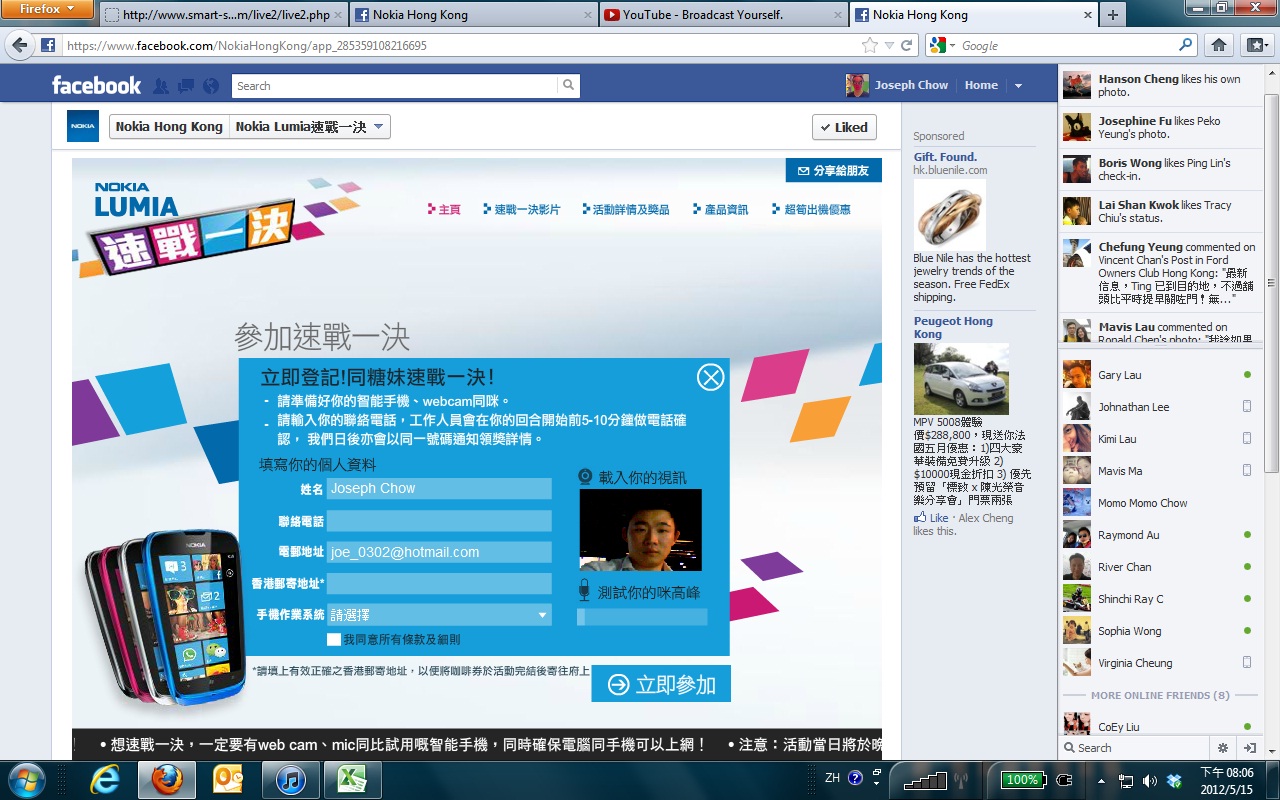Click the microphone icon beside 測試你的咪高峰
Screen dimensions: 1280x800
point(585,591)
